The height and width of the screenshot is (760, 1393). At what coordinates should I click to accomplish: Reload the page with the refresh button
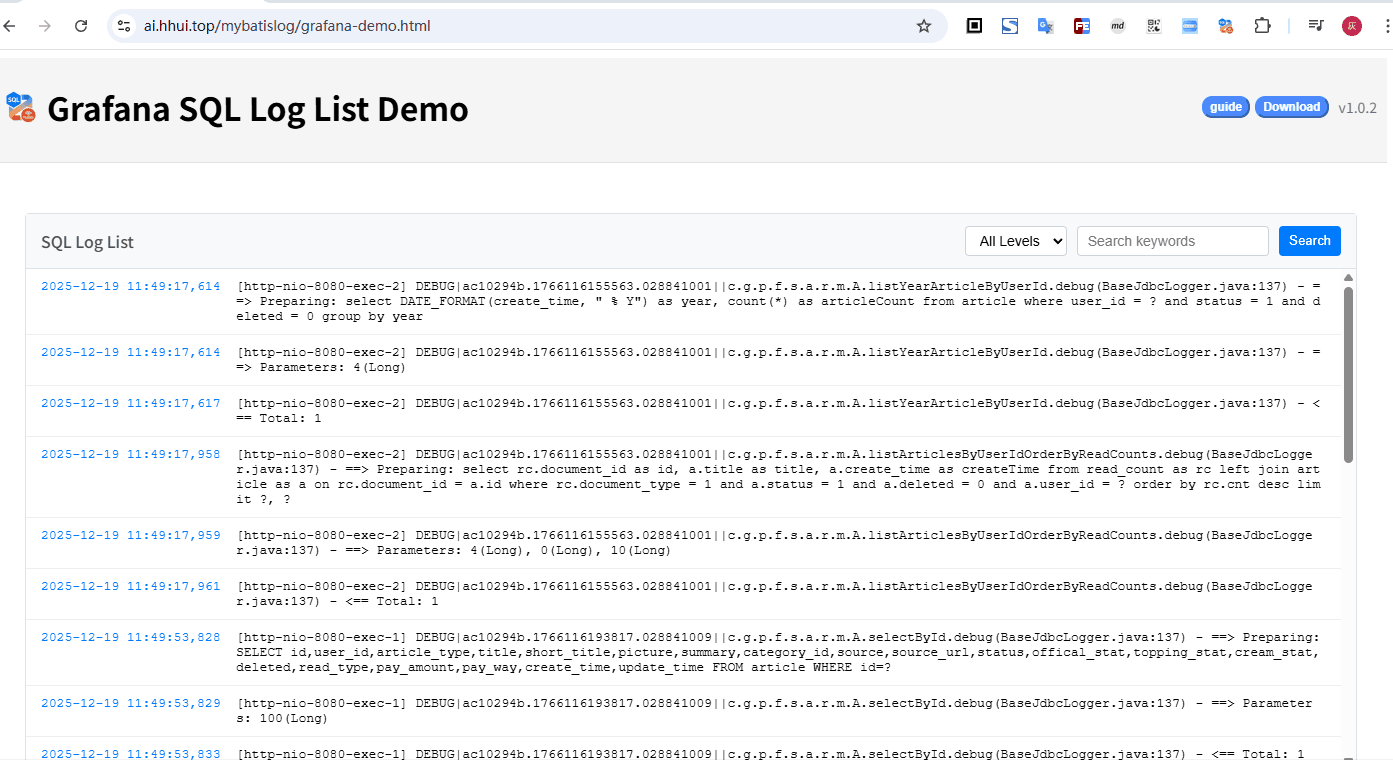[81, 26]
